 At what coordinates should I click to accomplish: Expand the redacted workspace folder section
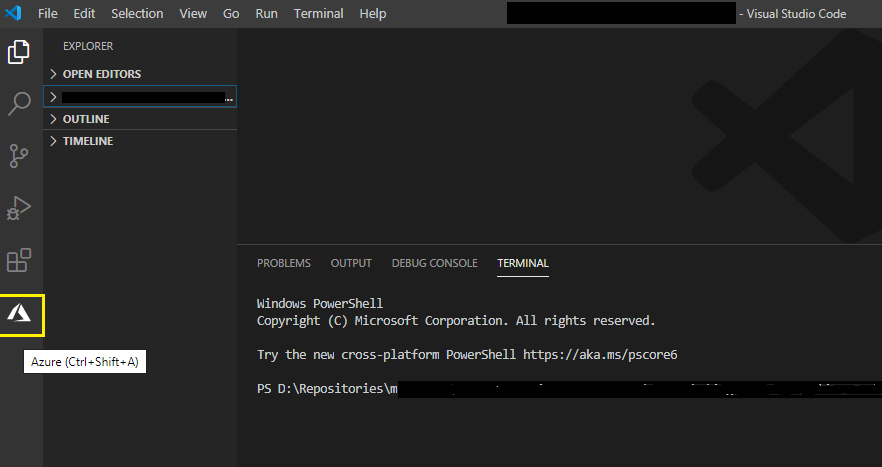[x=140, y=97]
